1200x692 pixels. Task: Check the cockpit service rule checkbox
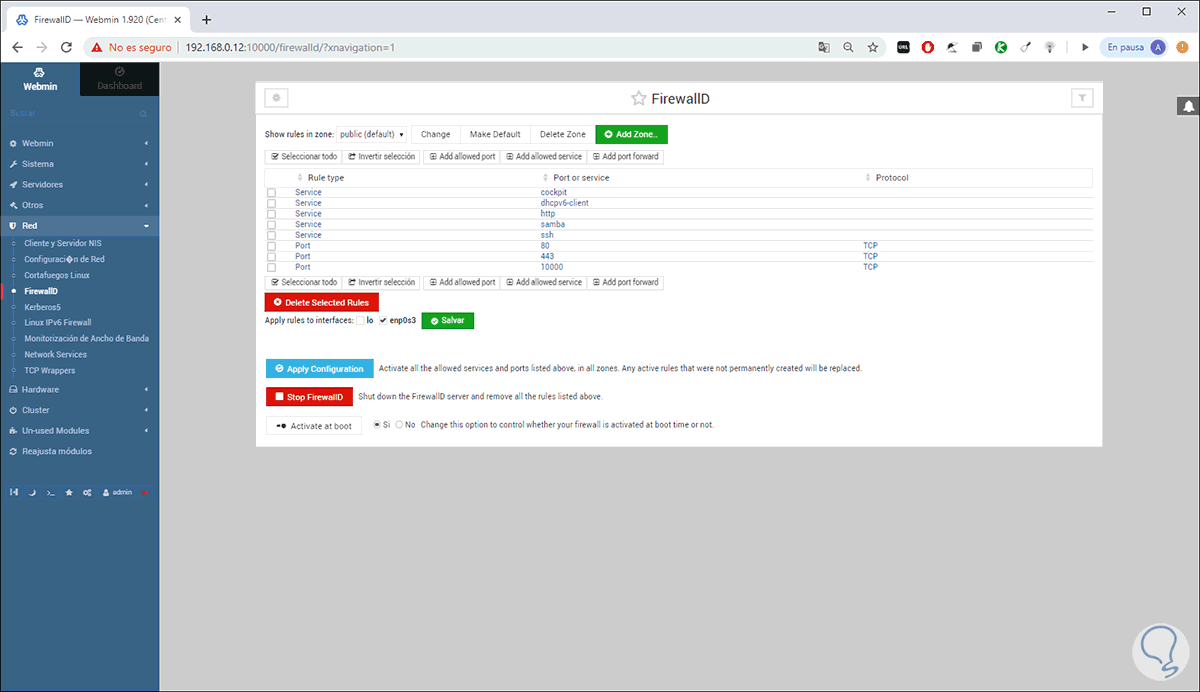(271, 192)
